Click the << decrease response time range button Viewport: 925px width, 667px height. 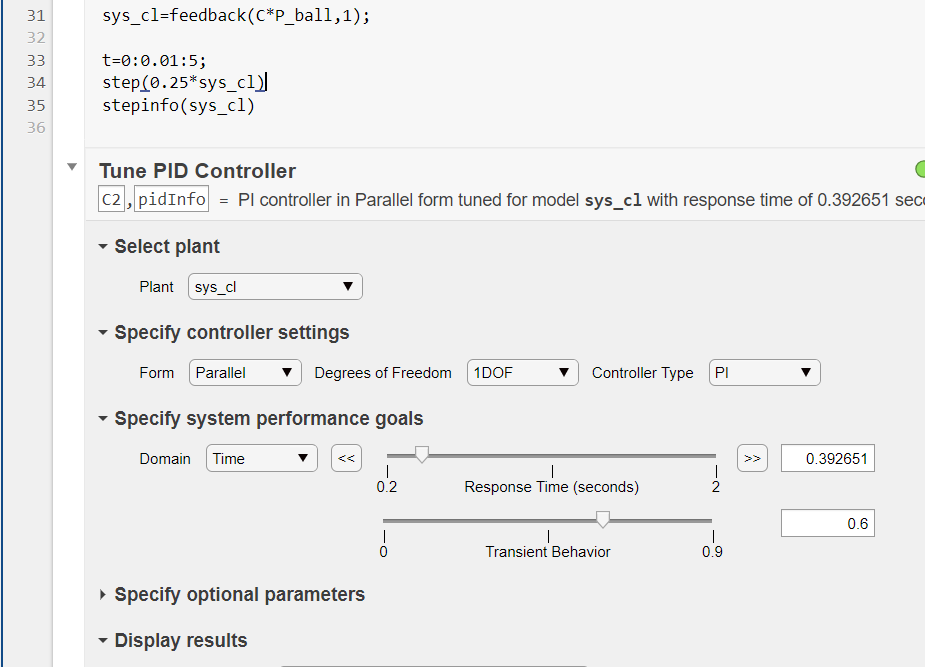[346, 458]
